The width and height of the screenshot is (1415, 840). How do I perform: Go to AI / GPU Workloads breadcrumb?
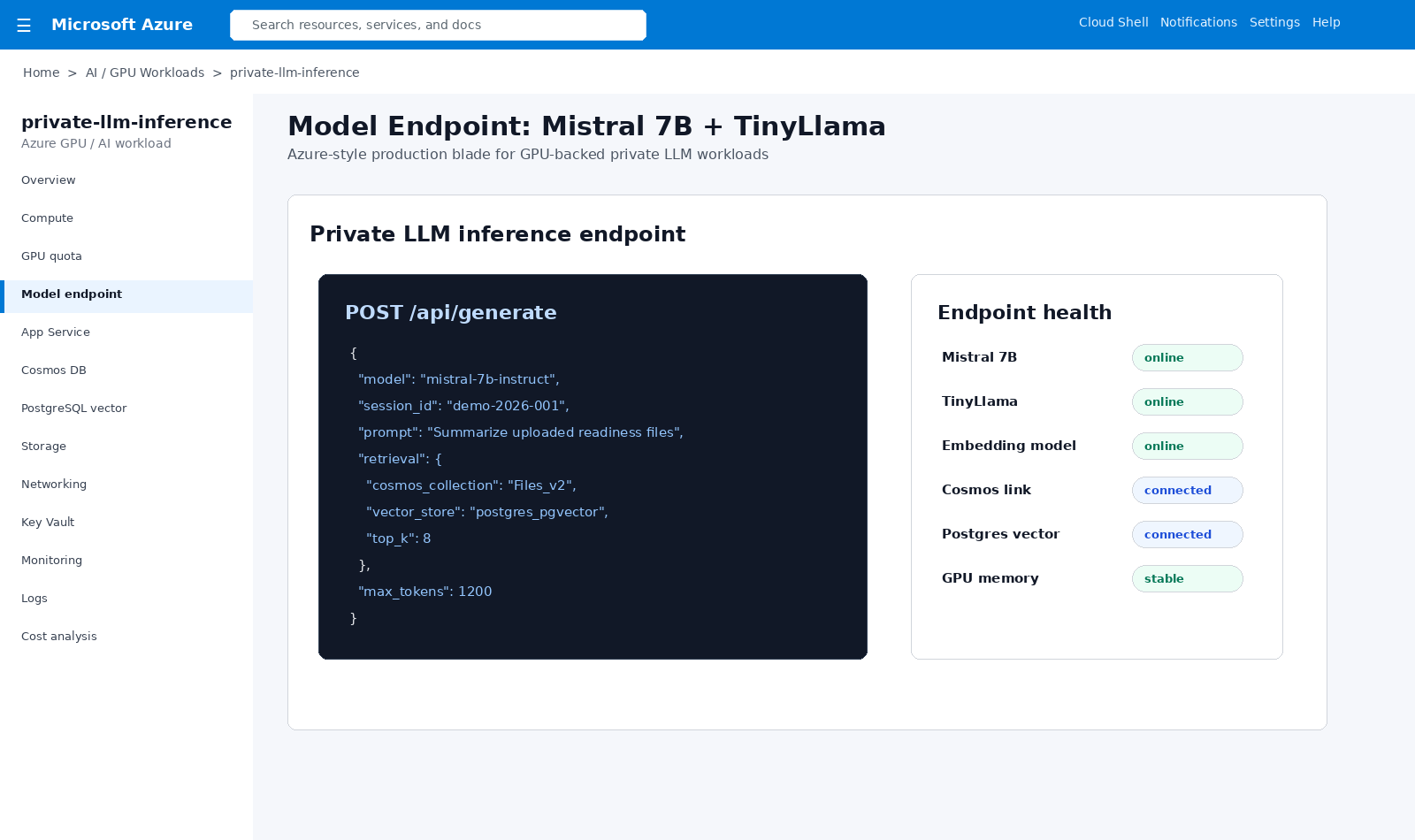pos(145,73)
